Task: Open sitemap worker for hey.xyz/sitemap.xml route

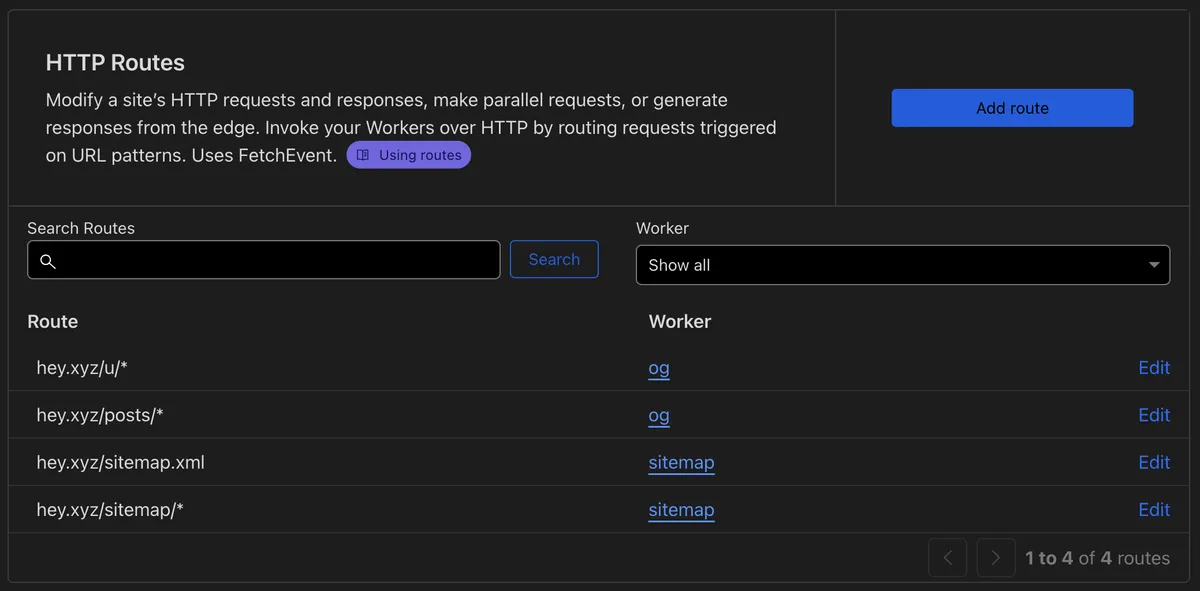Action: (x=681, y=462)
